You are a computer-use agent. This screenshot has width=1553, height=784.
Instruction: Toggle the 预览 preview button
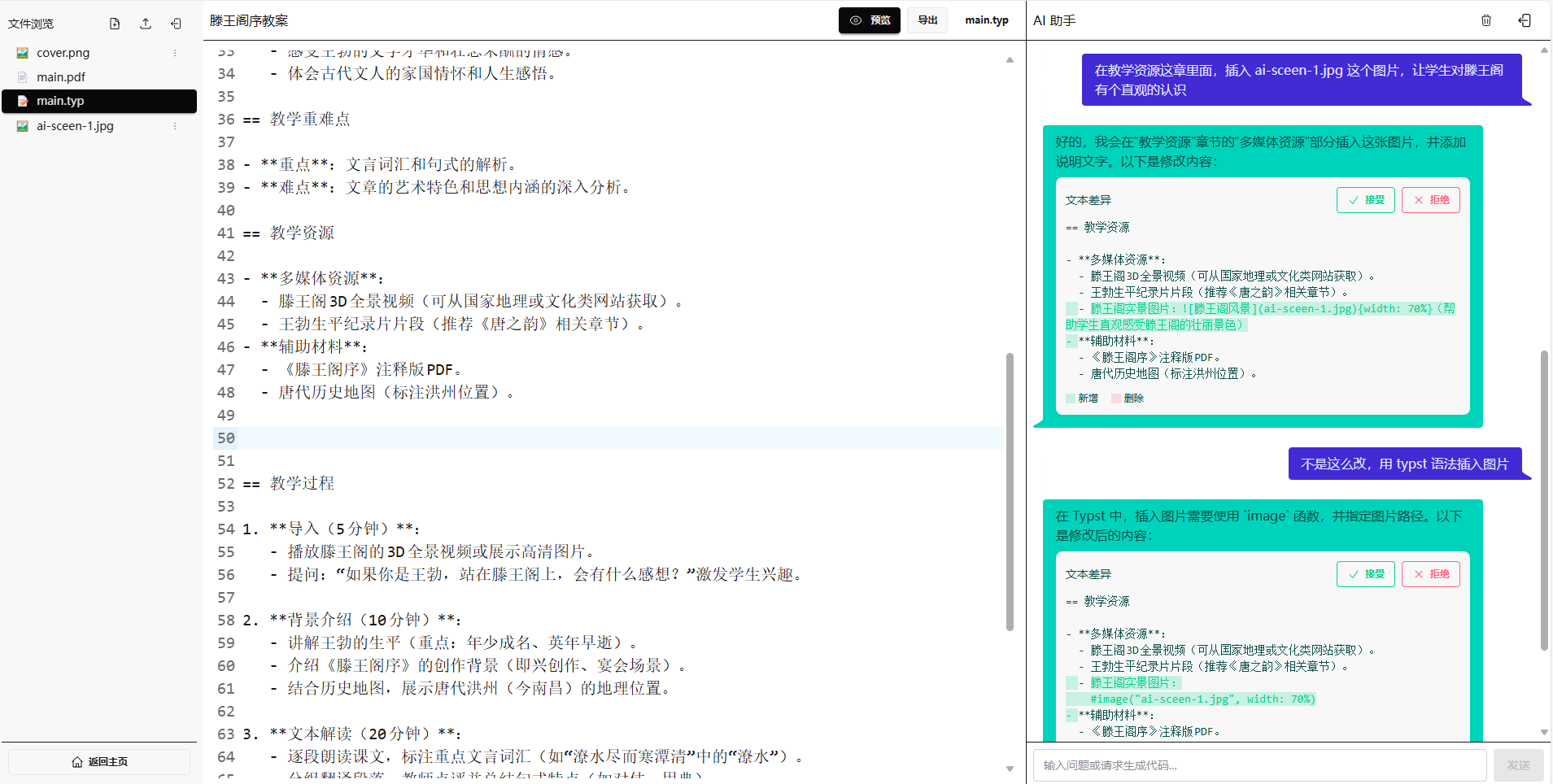click(869, 20)
